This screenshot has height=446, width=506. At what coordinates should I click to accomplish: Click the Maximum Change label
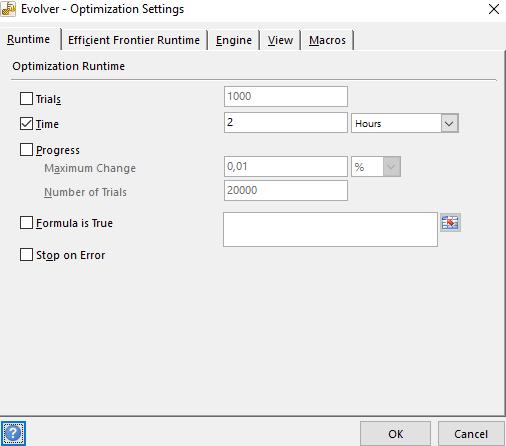(x=90, y=168)
